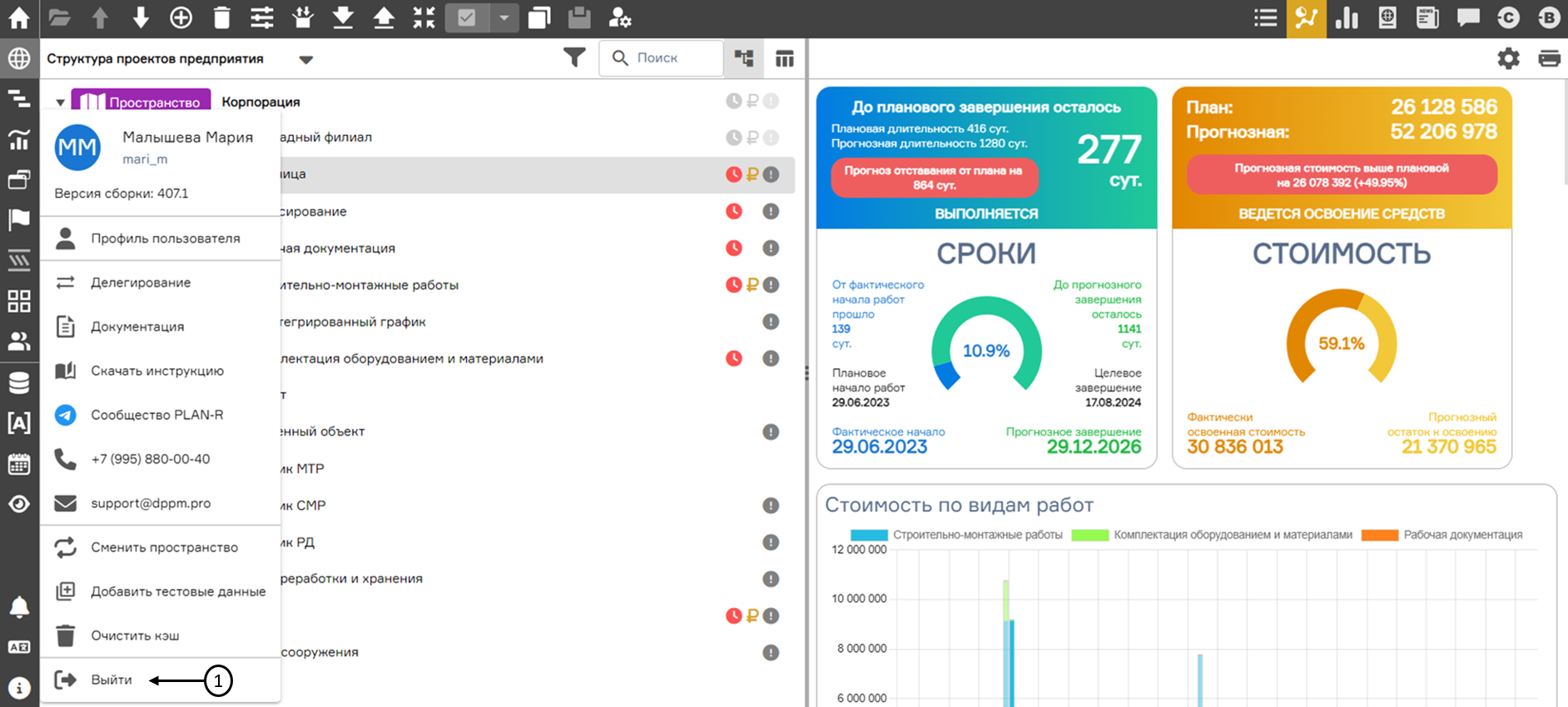Open the highlighted dashboard analytics icon
This screenshot has width=1568, height=707.
click(x=1306, y=18)
